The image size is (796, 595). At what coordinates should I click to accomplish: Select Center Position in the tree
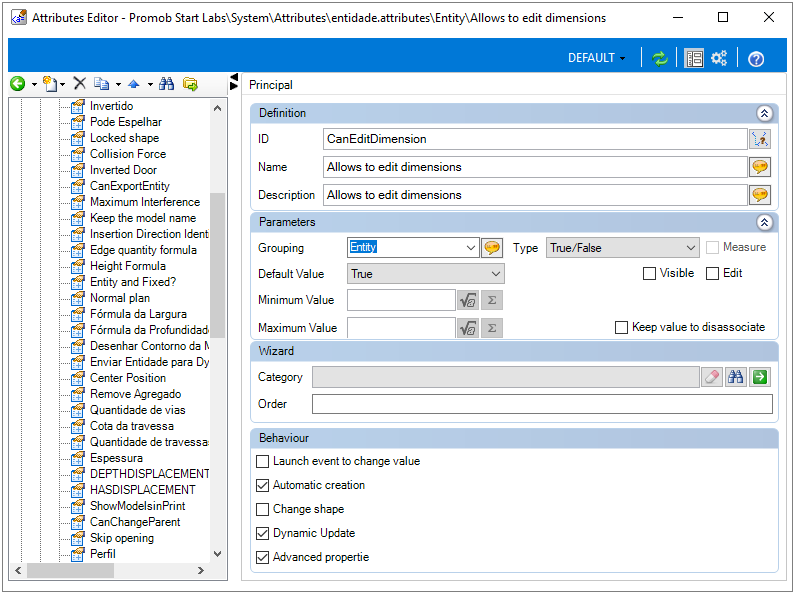coord(128,378)
